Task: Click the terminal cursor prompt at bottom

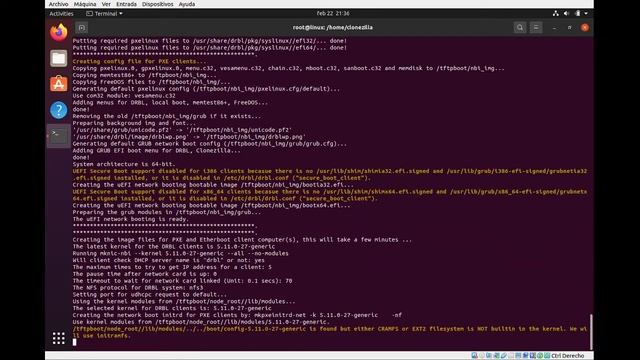Action: click(74, 342)
